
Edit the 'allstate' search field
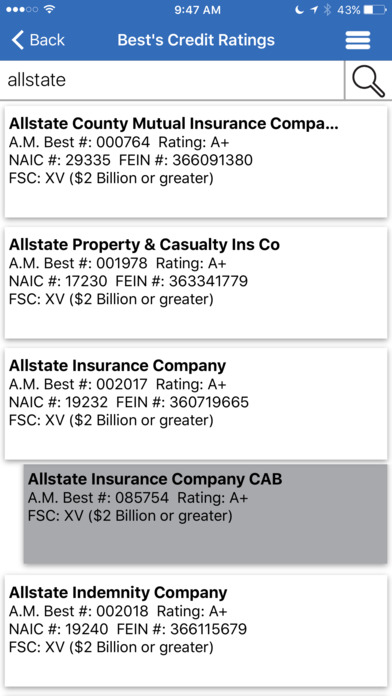coord(172,80)
